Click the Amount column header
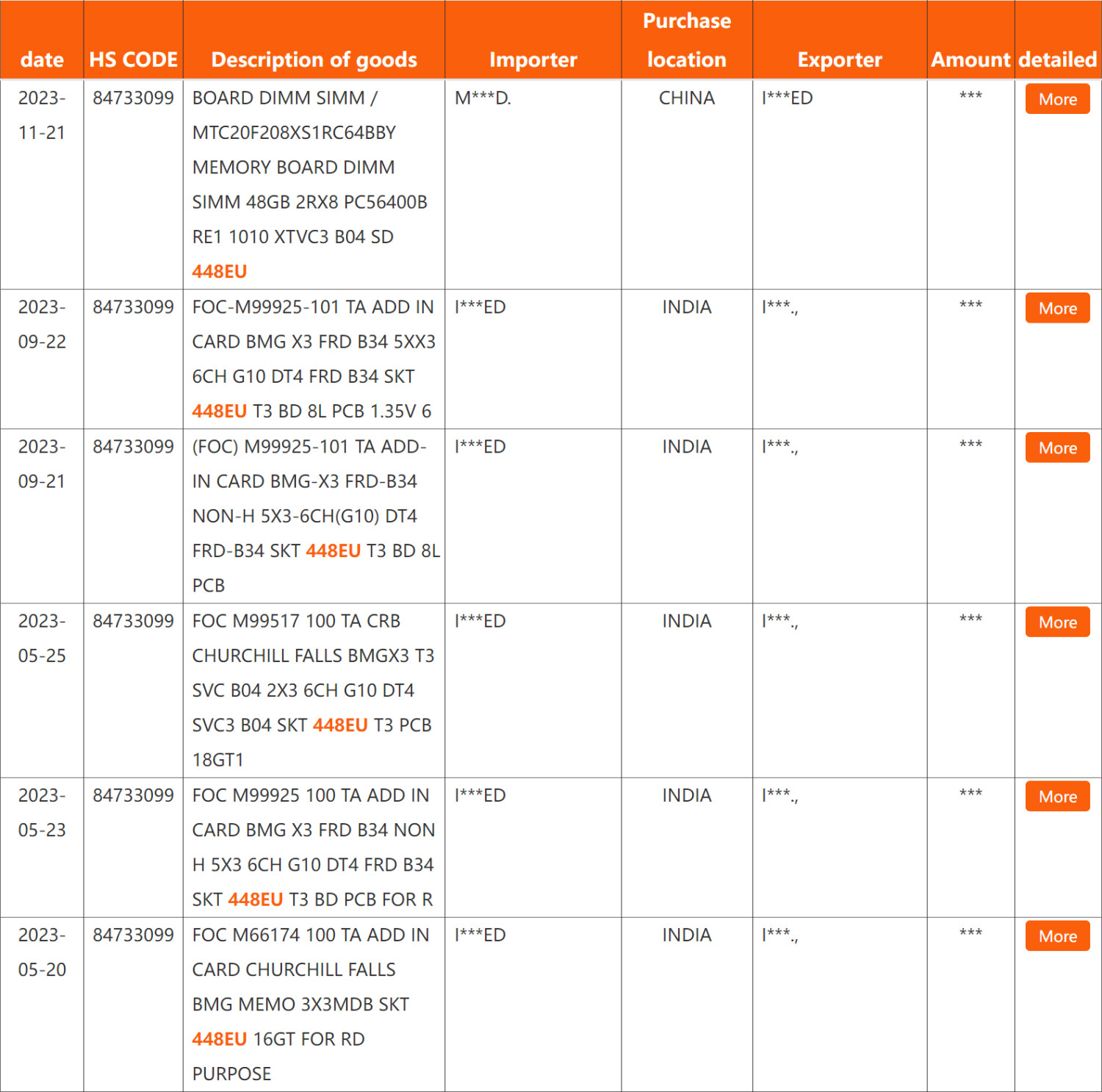This screenshot has height=1092, width=1102. [x=970, y=60]
